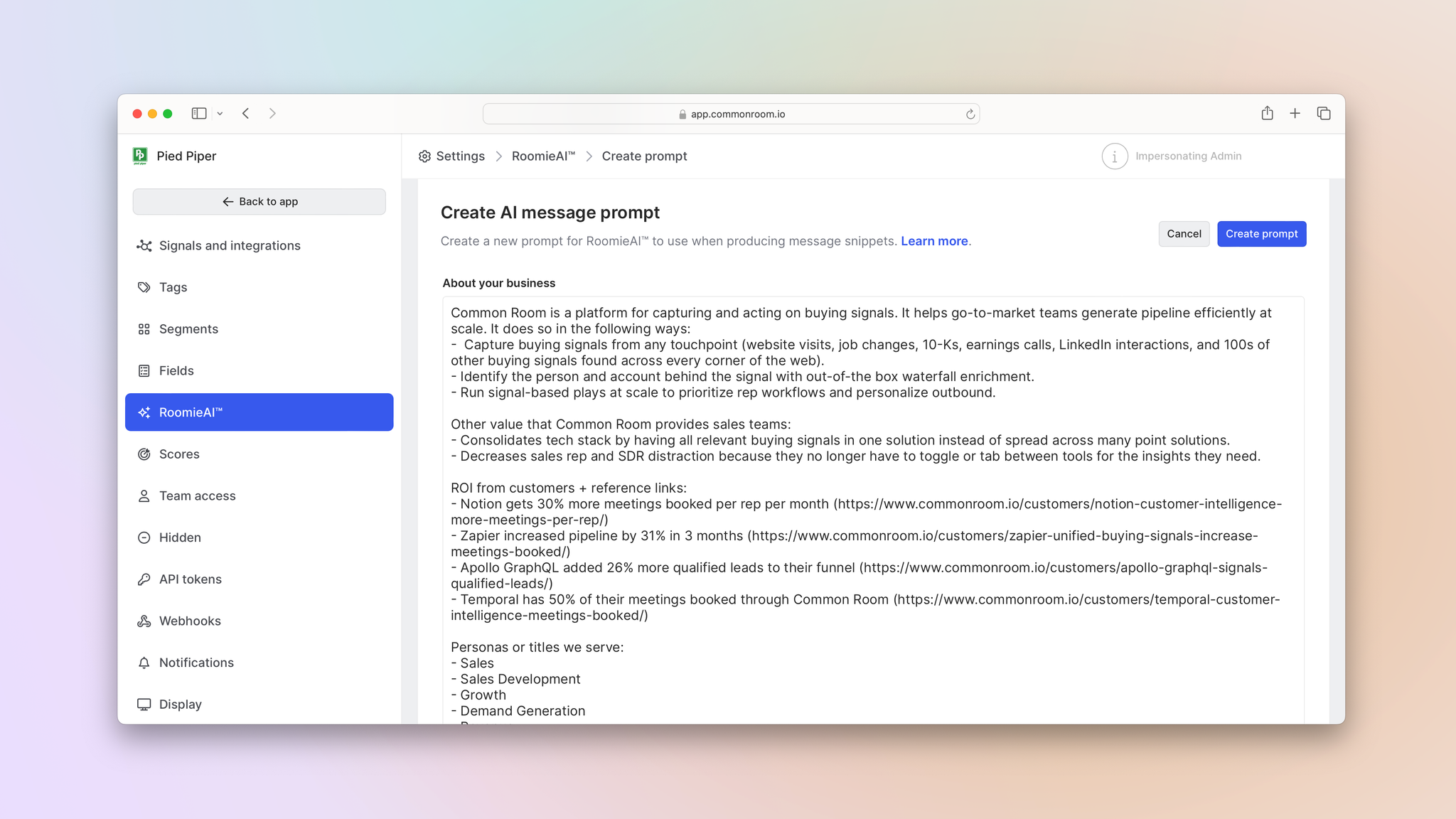Click inside About your business text area
Screen dimensions: 1456x819
tap(873, 498)
